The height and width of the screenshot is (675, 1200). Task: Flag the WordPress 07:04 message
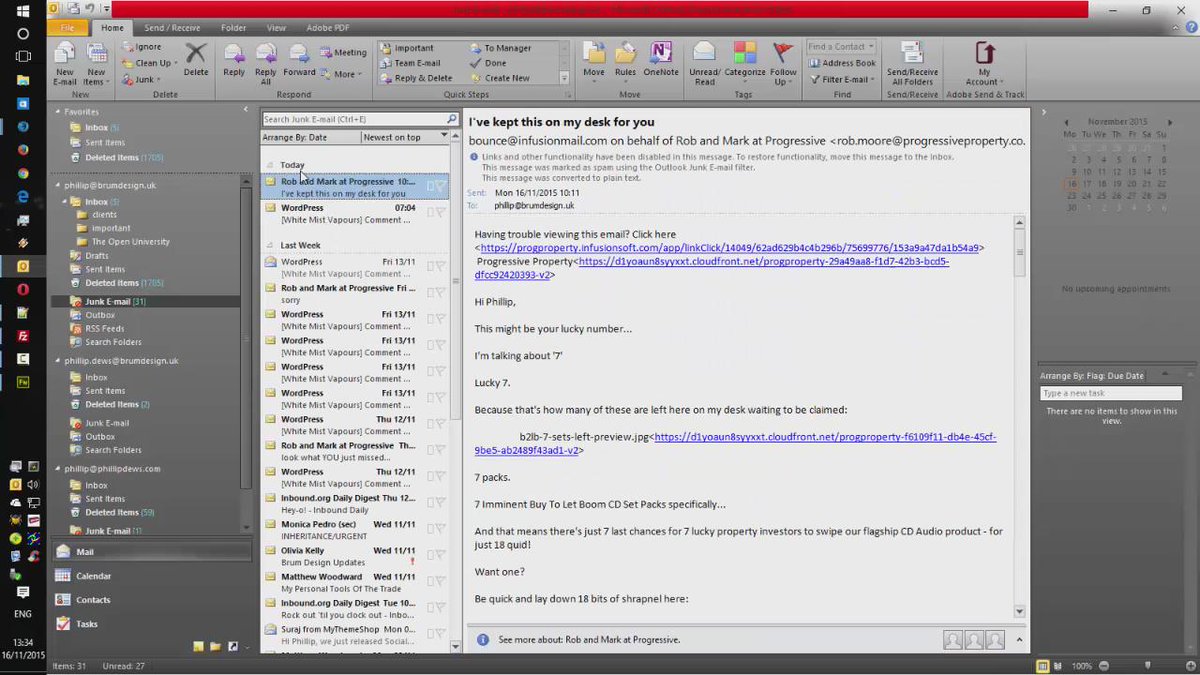(440, 212)
